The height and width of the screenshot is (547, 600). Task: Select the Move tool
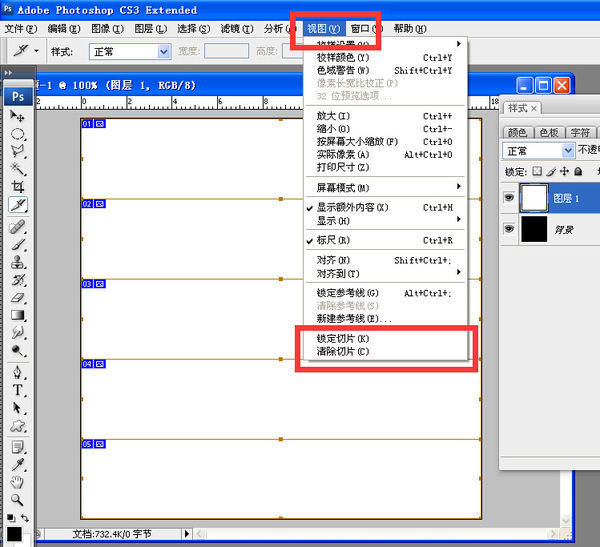17,116
